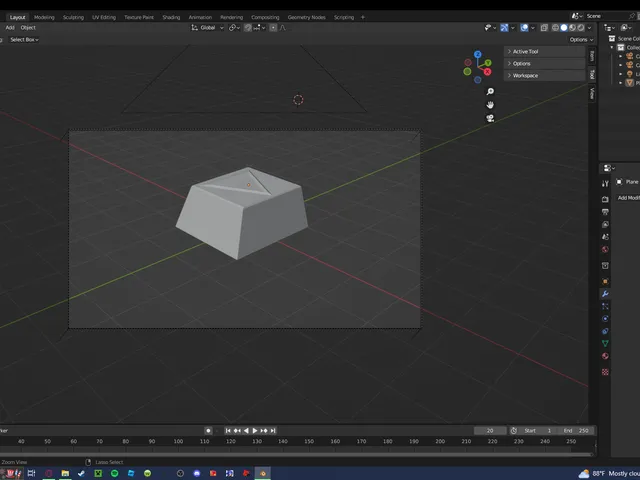The height and width of the screenshot is (480, 640).
Task: Toggle show overlays button
Action: coord(524,28)
